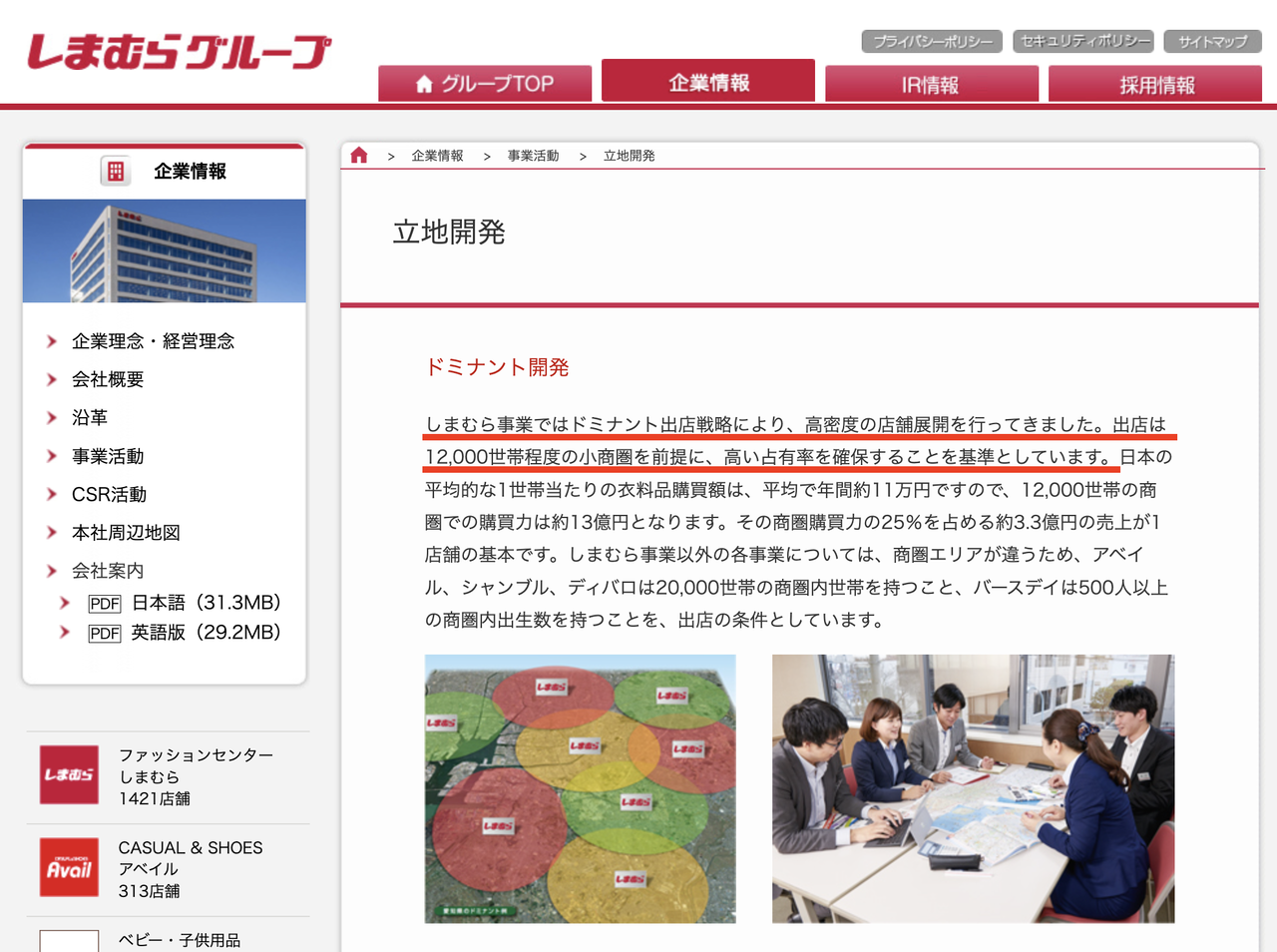Screen dimensions: 1277x952
Task: Open 沿革 in the sidebar
Action: tap(90, 418)
